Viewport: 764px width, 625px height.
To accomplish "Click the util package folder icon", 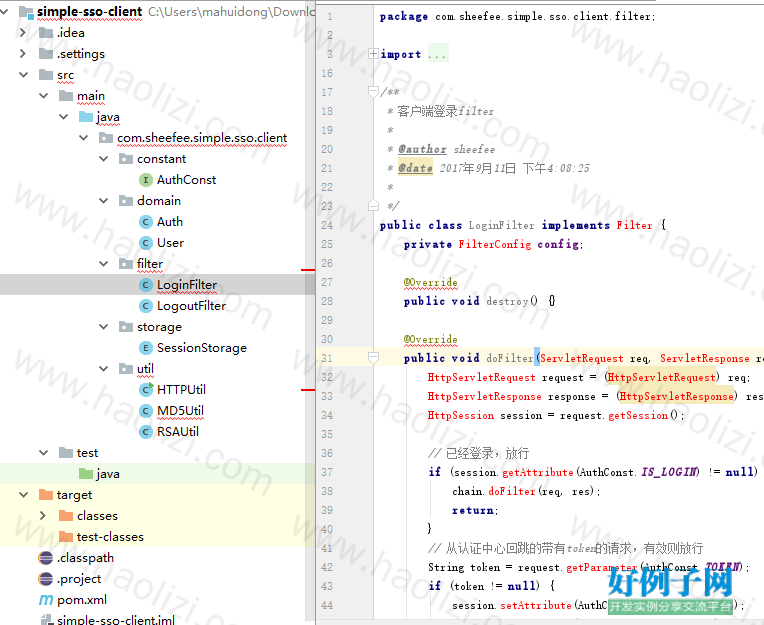I will 126,369.
